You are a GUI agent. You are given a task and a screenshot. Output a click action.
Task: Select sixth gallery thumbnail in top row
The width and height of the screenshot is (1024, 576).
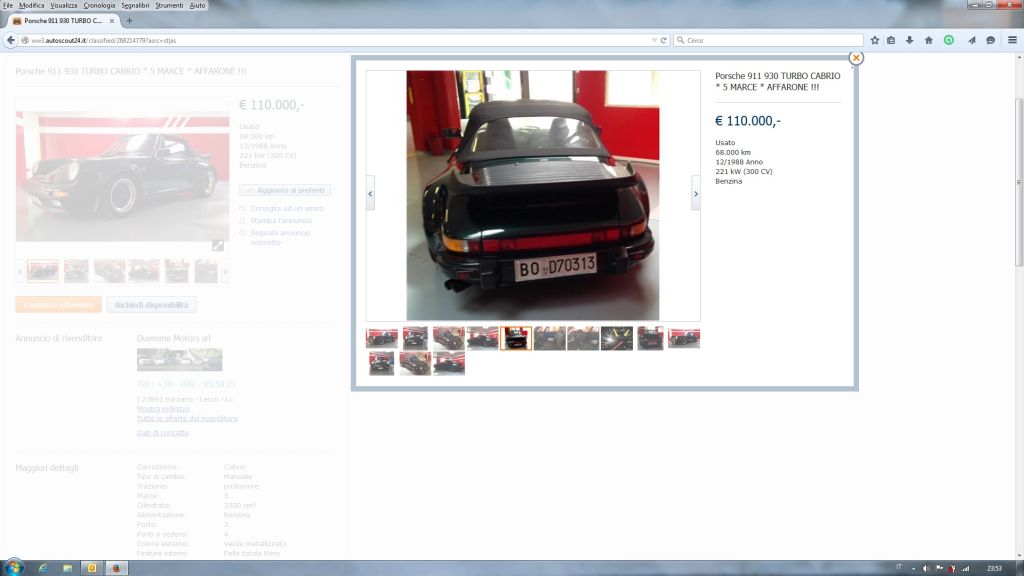[x=550, y=338]
